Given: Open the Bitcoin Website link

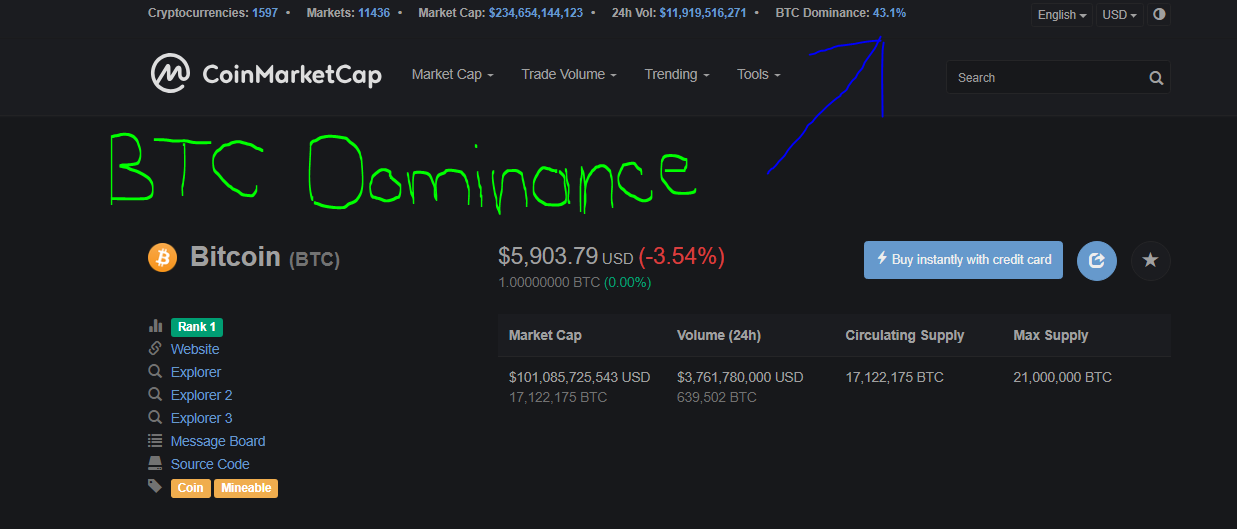Looking at the screenshot, I should 195,349.
